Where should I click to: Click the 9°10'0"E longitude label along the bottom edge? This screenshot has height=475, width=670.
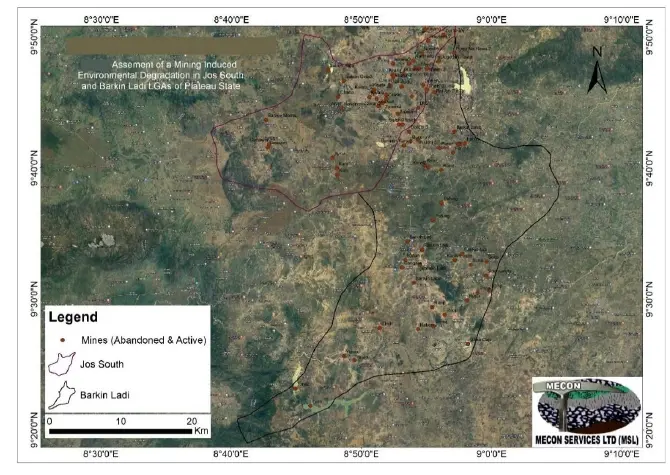tap(621, 454)
